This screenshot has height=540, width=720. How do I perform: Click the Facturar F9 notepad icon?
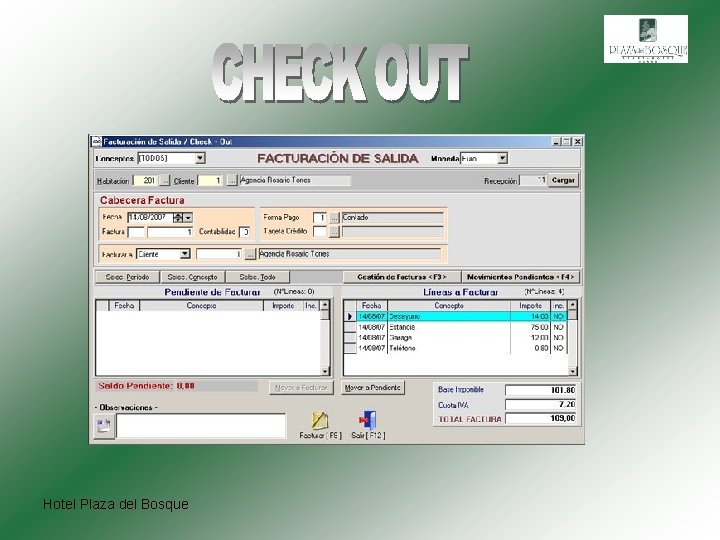320,420
